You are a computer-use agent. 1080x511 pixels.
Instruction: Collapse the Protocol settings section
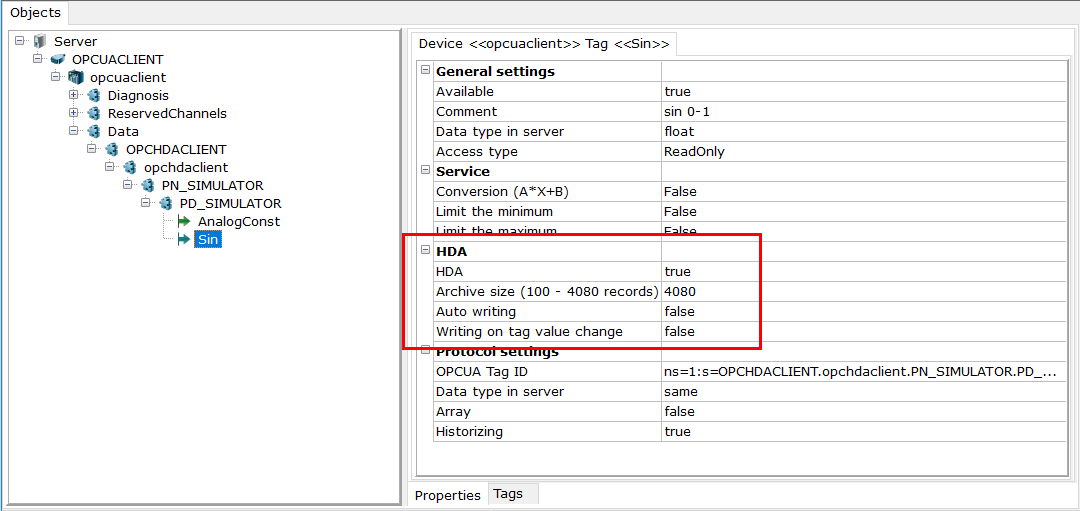[426, 351]
